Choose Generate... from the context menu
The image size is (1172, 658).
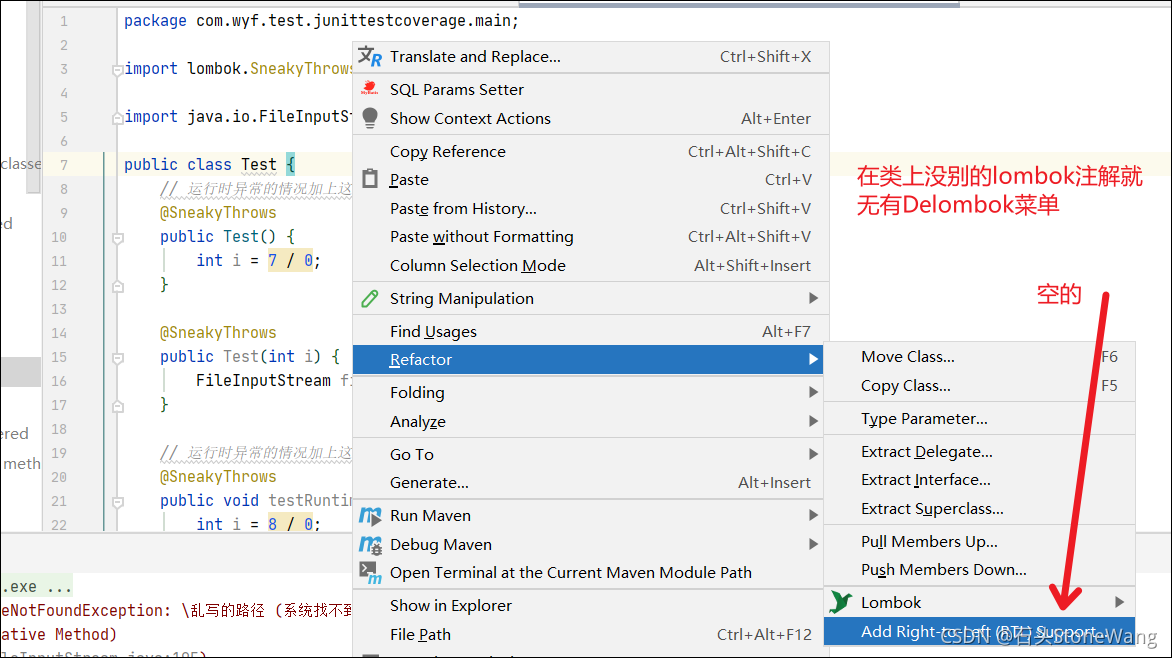pos(587,483)
